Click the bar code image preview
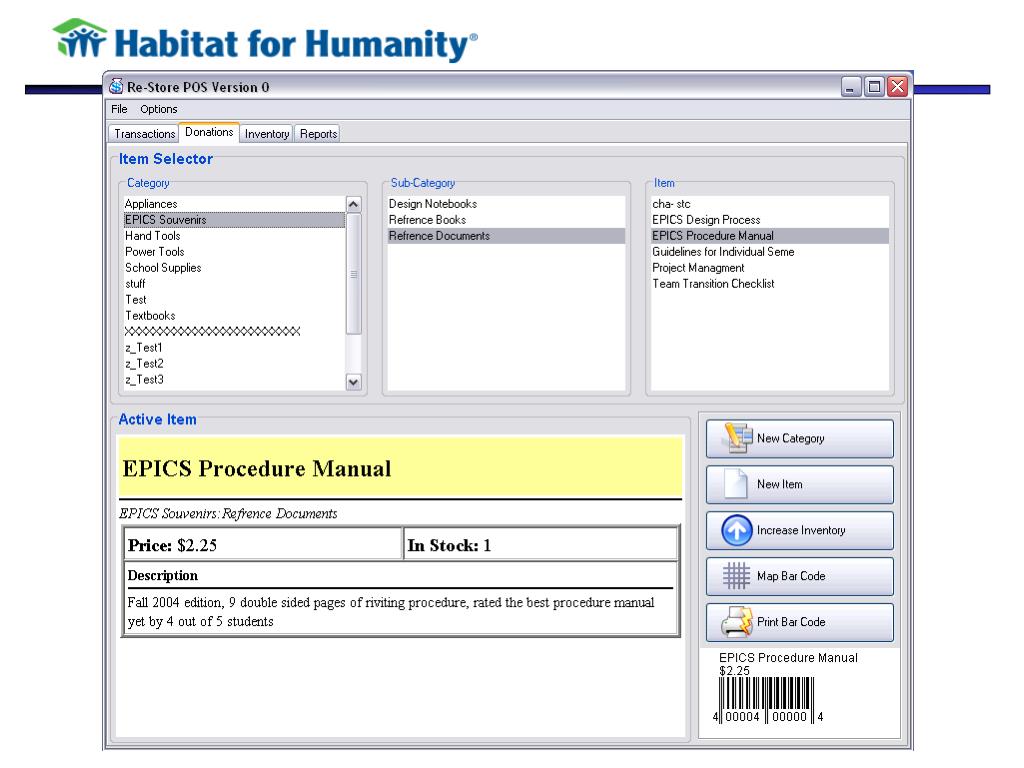This screenshot has height=768, width=1024. 767,700
